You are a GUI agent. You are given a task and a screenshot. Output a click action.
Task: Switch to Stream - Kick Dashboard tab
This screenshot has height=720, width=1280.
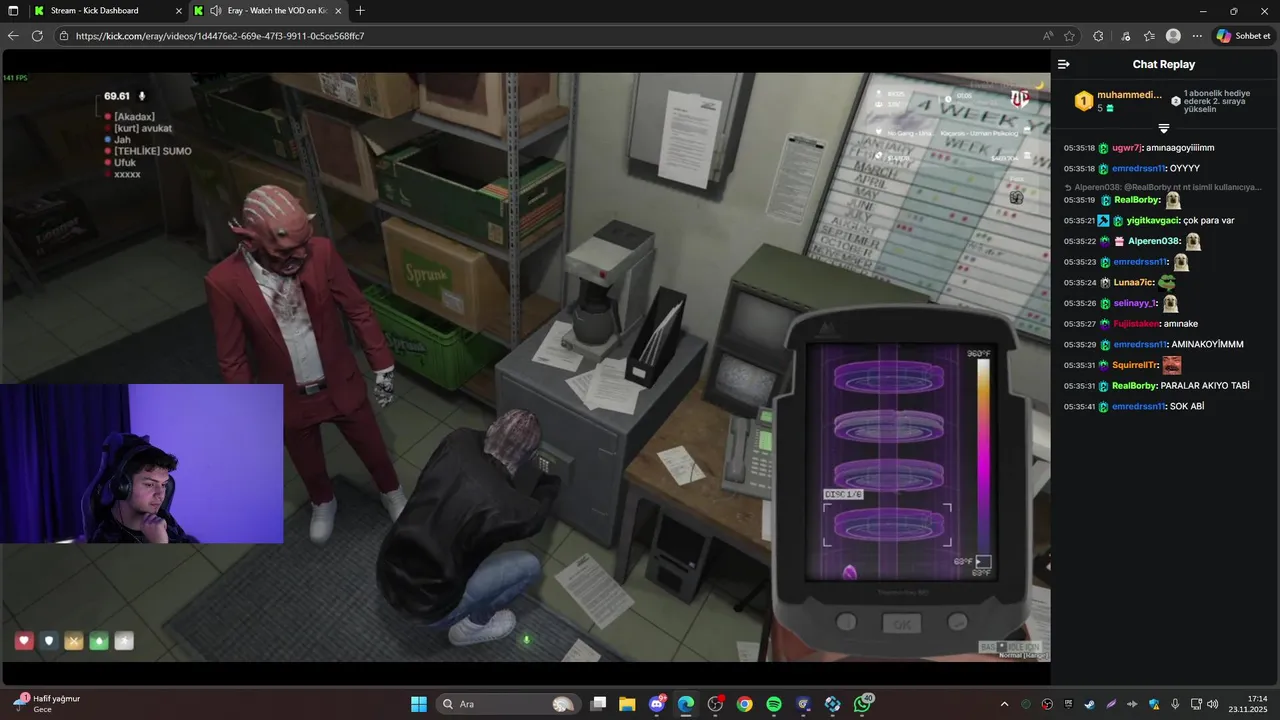pyautogui.click(x=106, y=11)
